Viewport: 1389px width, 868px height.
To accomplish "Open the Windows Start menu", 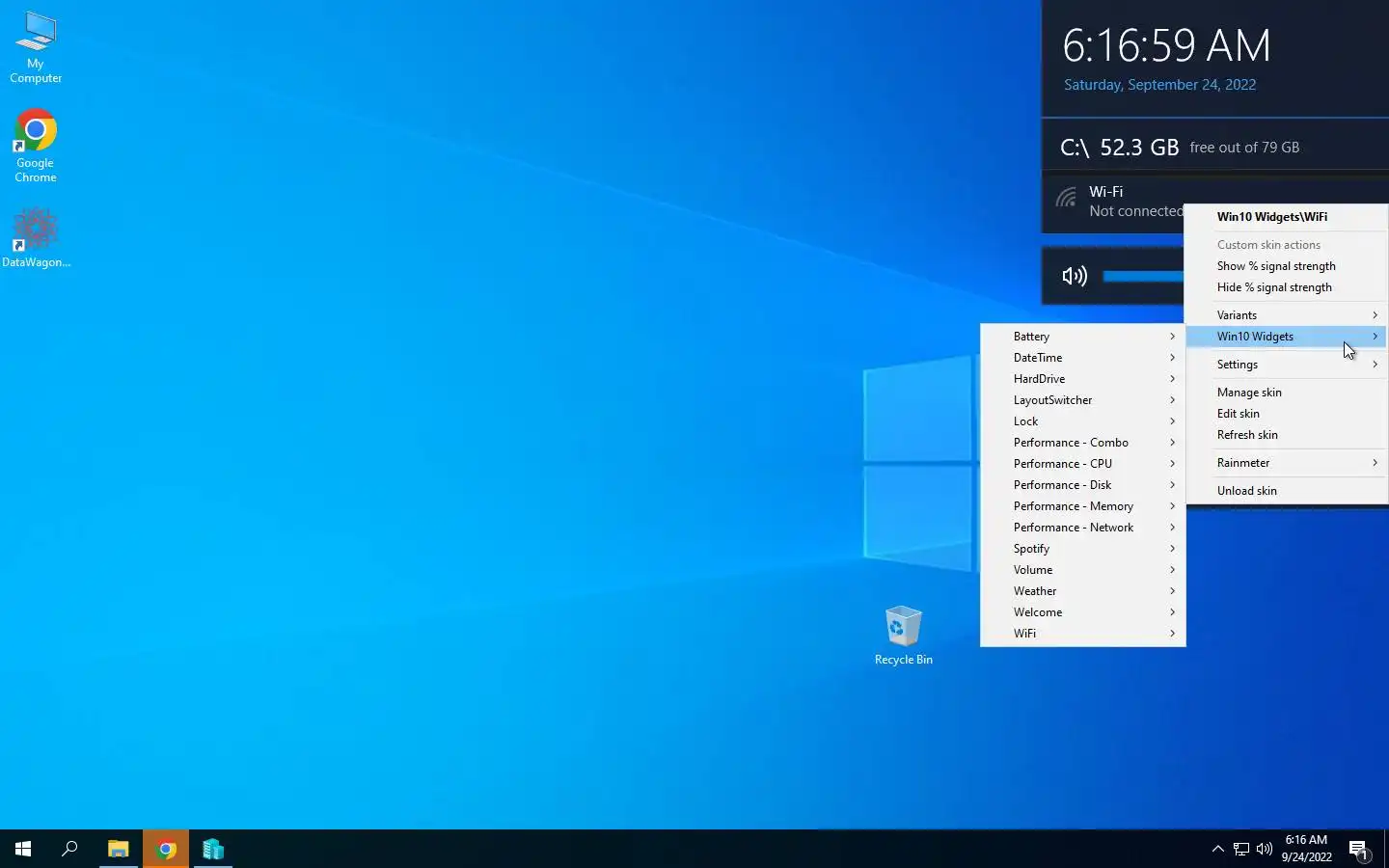I will (x=23, y=849).
